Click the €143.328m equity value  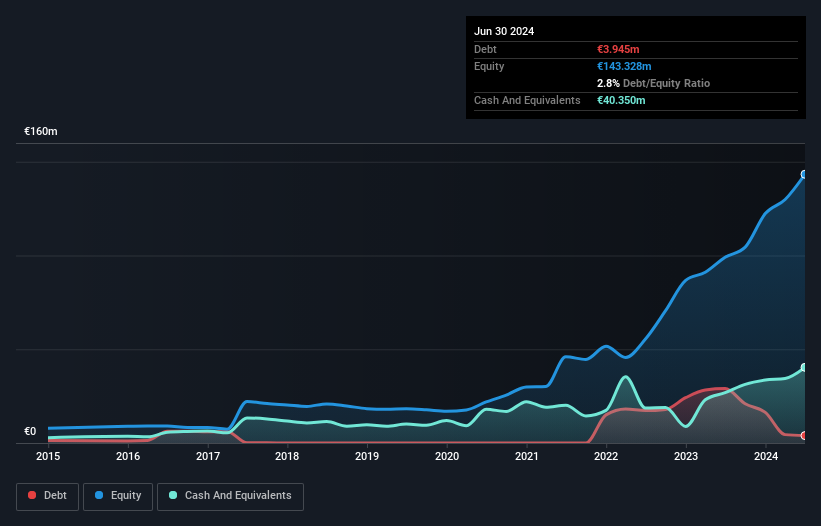click(x=624, y=66)
